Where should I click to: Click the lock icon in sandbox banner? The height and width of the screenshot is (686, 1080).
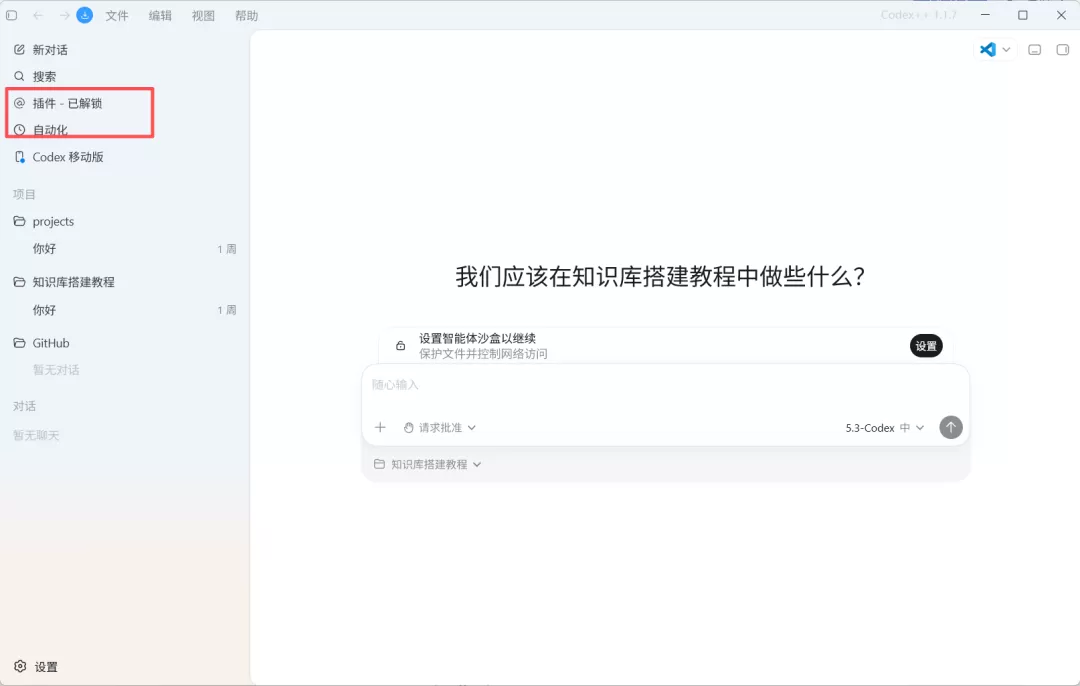tap(400, 346)
